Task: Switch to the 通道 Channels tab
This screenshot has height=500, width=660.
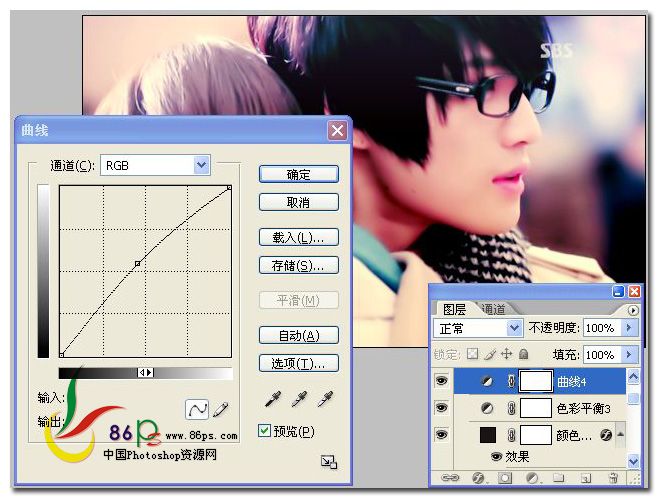Action: tap(493, 309)
